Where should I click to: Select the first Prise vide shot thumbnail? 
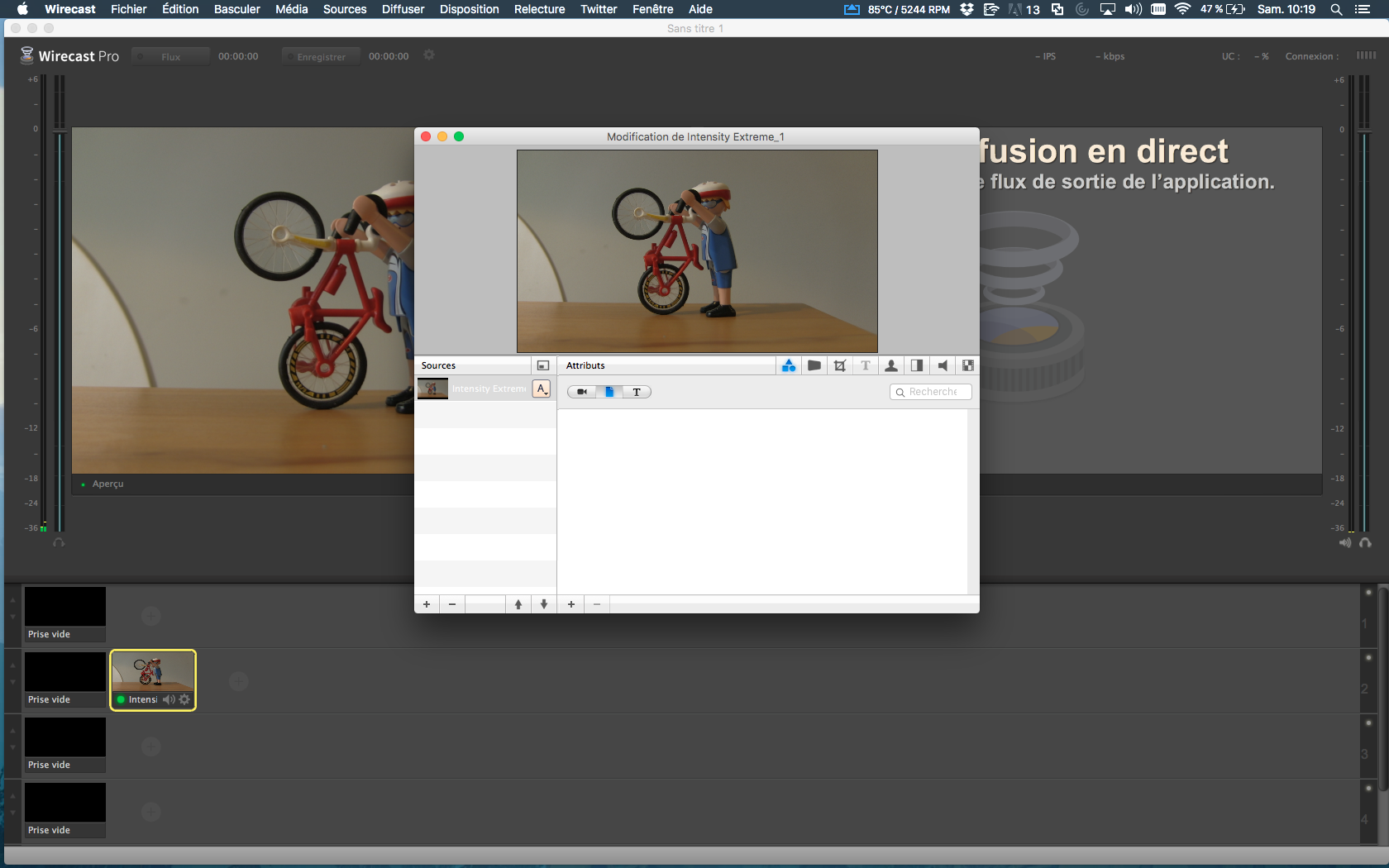65,608
